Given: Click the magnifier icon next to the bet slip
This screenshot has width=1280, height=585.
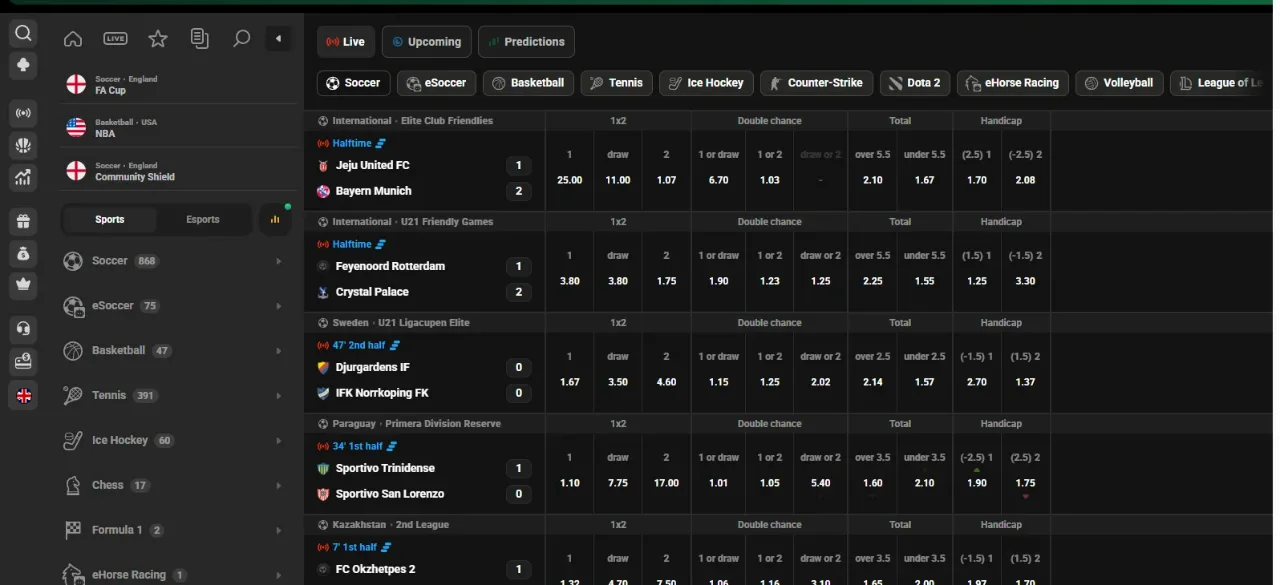Looking at the screenshot, I should coord(241,39).
